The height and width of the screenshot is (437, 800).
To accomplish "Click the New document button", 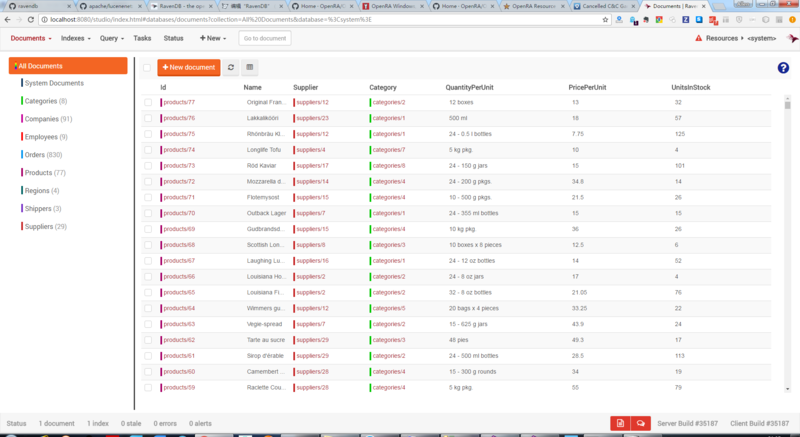I will pyautogui.click(x=188, y=67).
